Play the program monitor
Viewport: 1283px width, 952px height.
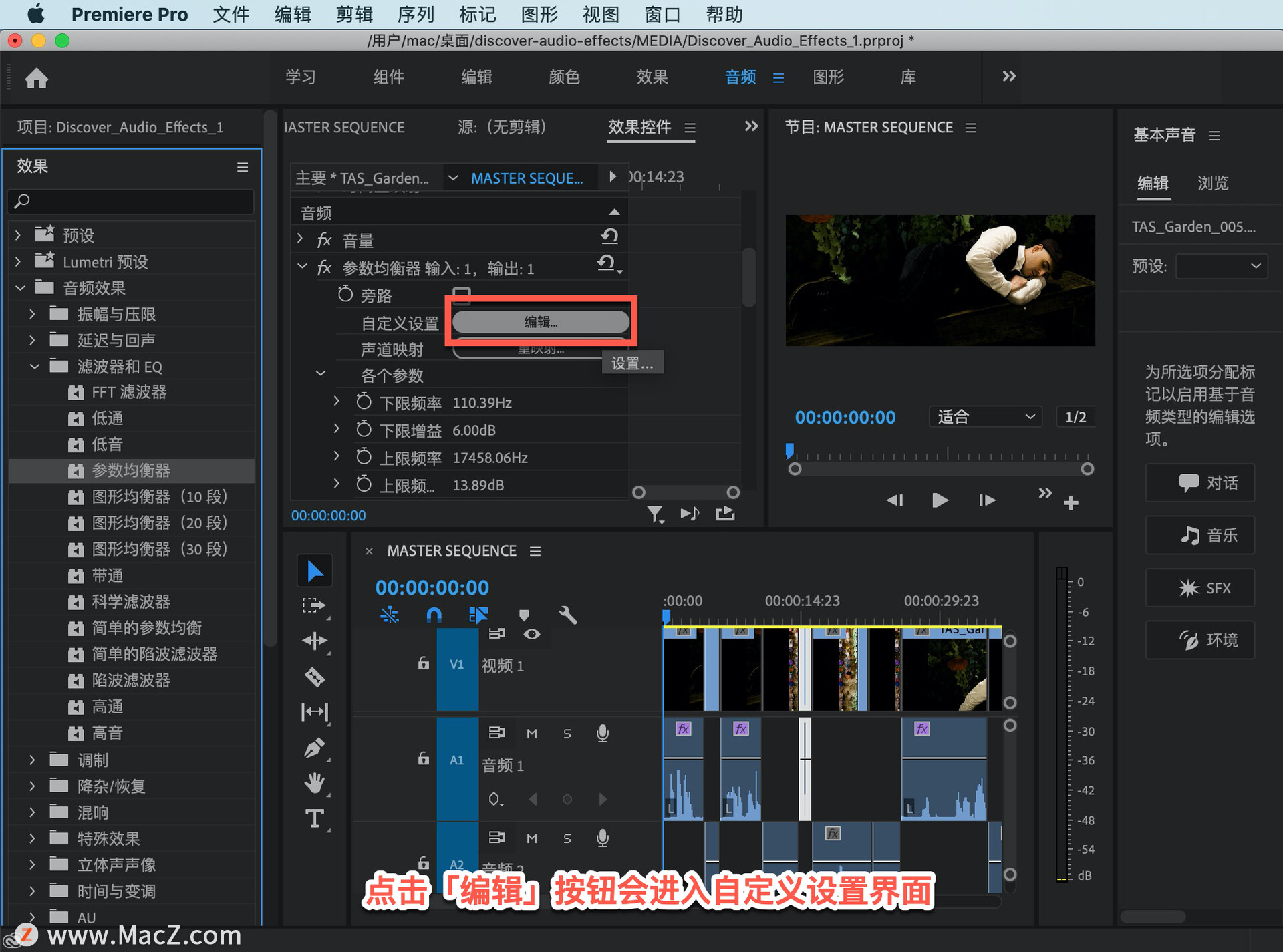click(940, 500)
